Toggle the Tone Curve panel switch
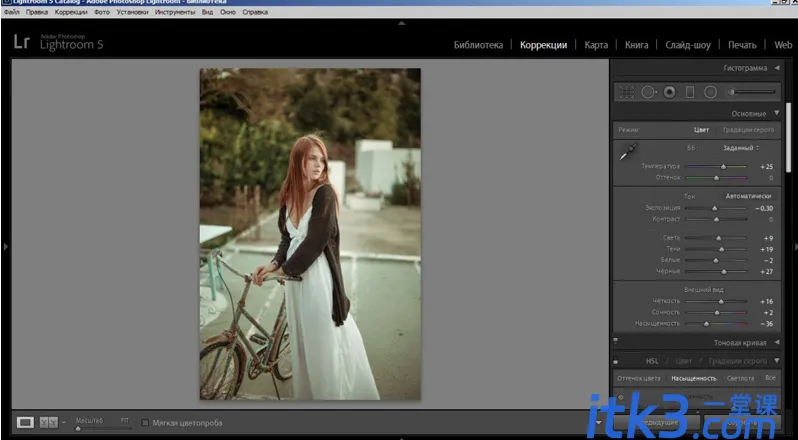This screenshot has height=440, width=798. [616, 341]
